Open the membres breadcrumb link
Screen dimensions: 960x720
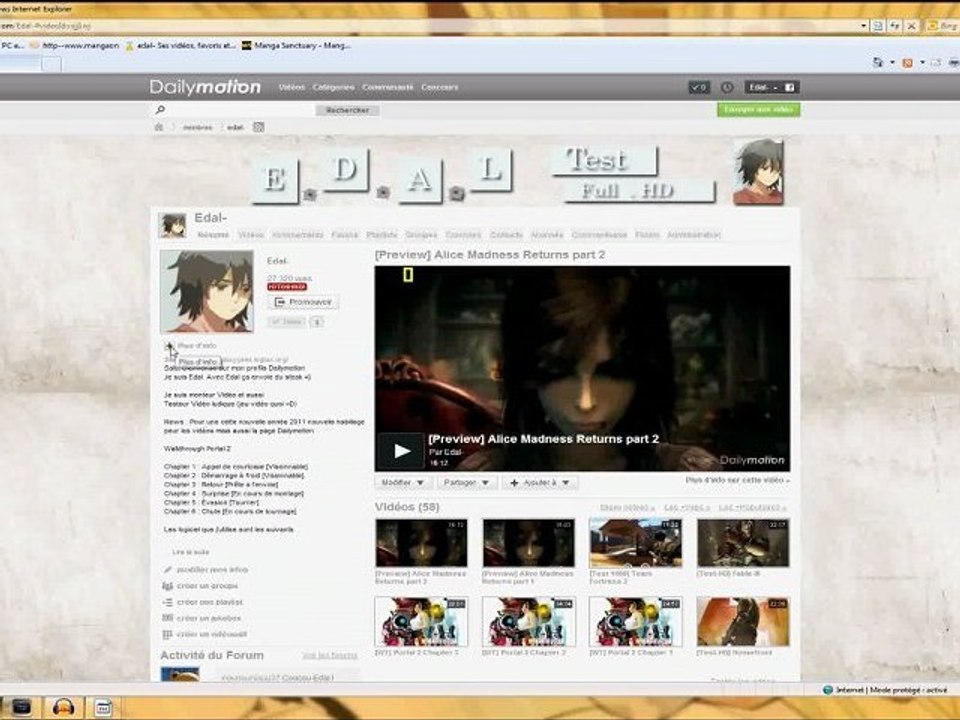[197, 128]
